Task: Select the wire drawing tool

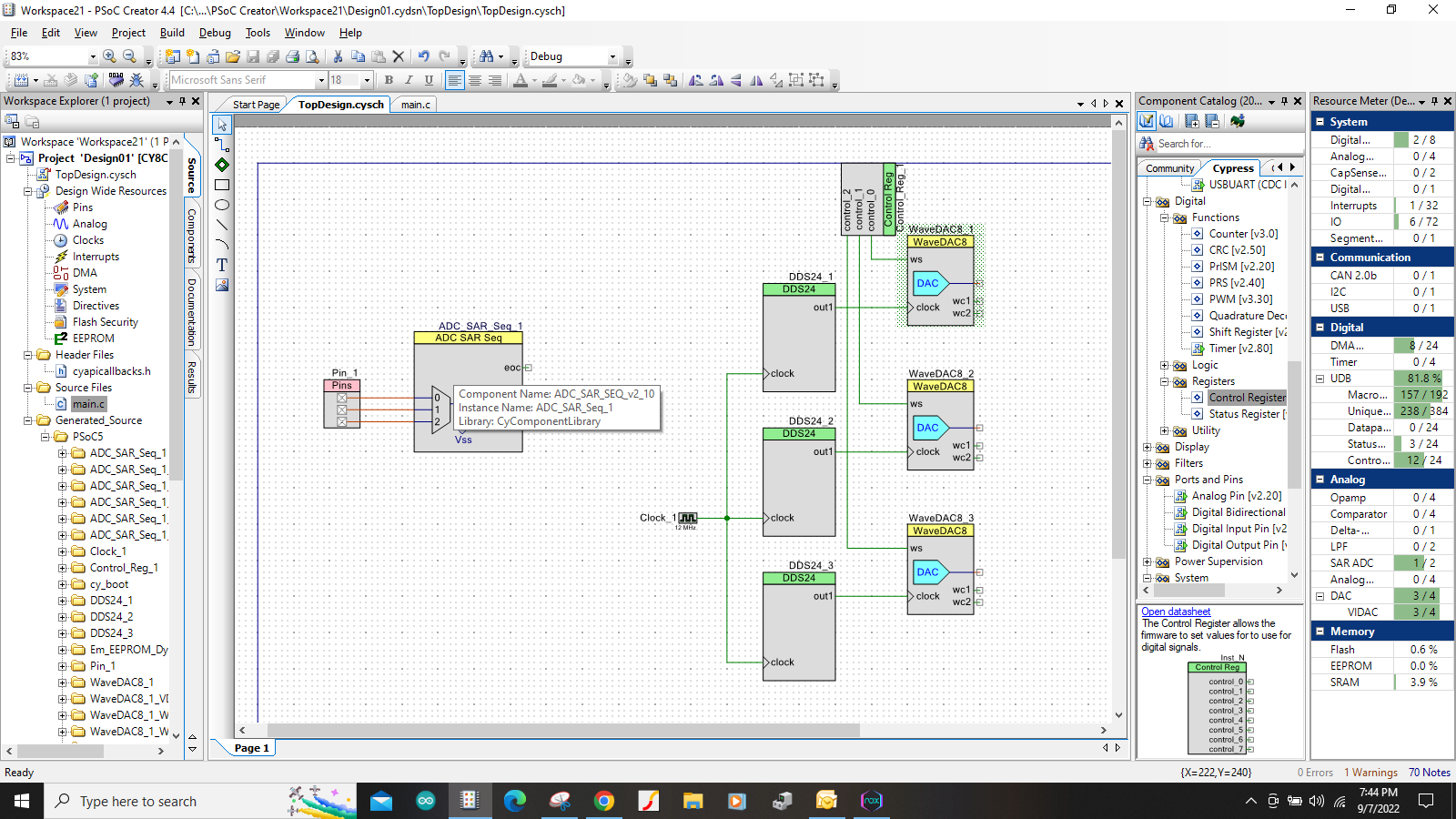Action: 222,145
